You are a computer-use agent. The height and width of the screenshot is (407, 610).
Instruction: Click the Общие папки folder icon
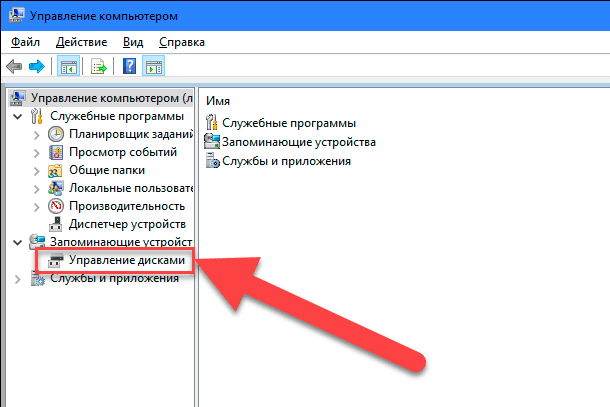point(55,170)
